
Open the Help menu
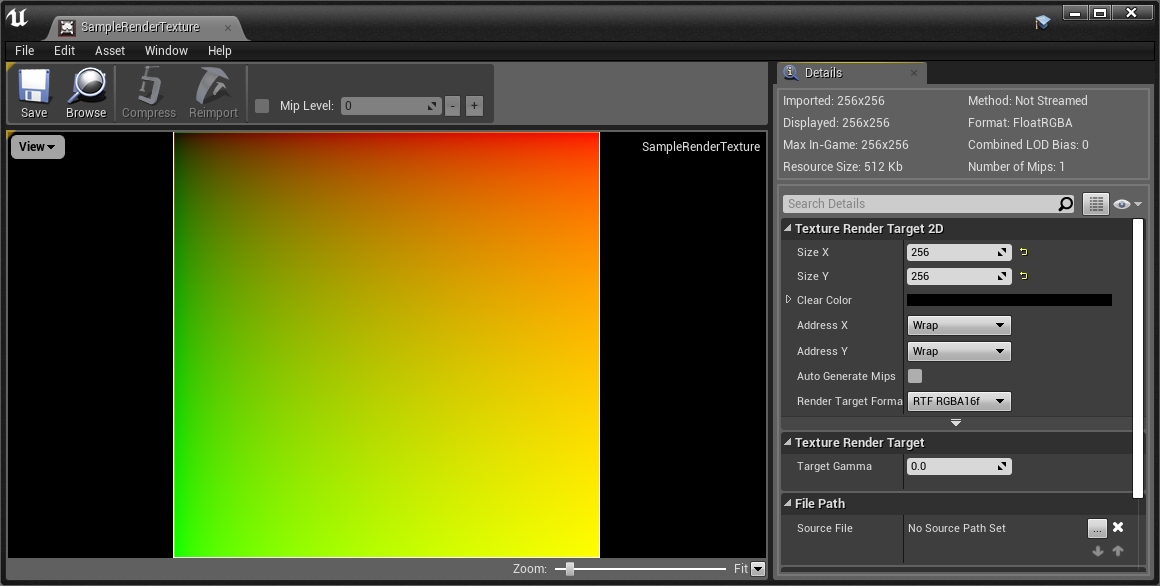point(220,50)
